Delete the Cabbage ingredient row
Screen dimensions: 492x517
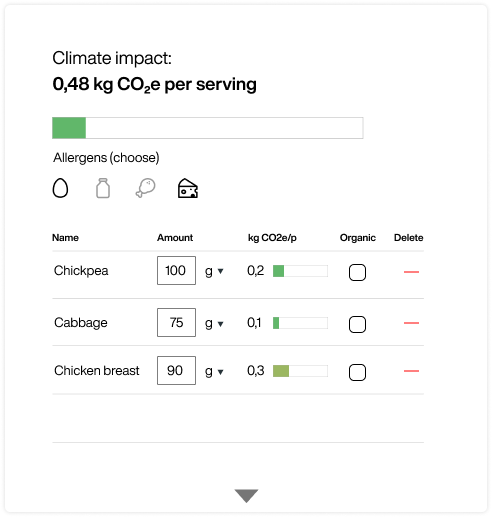click(411, 323)
